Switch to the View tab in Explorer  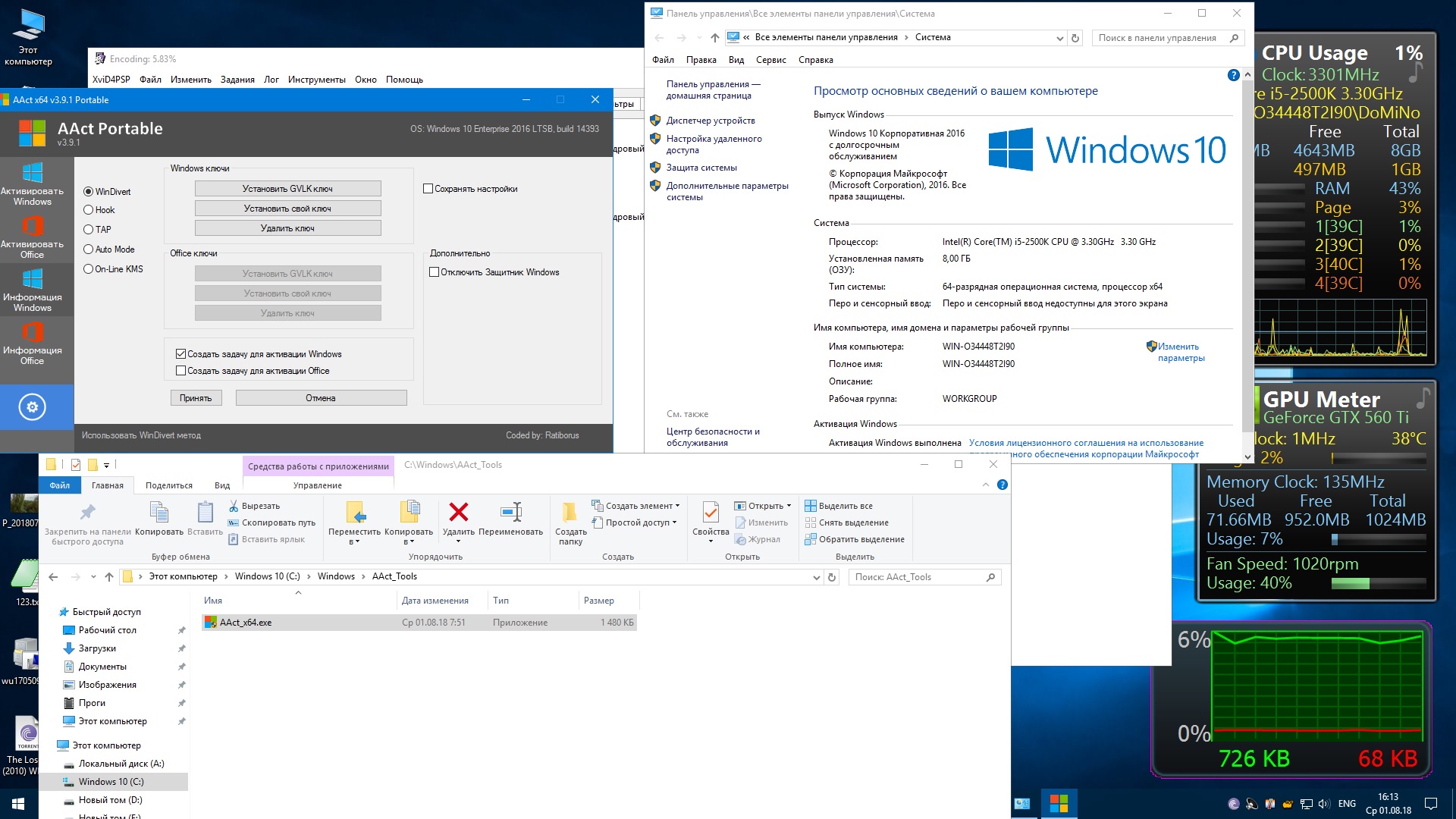click(x=222, y=485)
